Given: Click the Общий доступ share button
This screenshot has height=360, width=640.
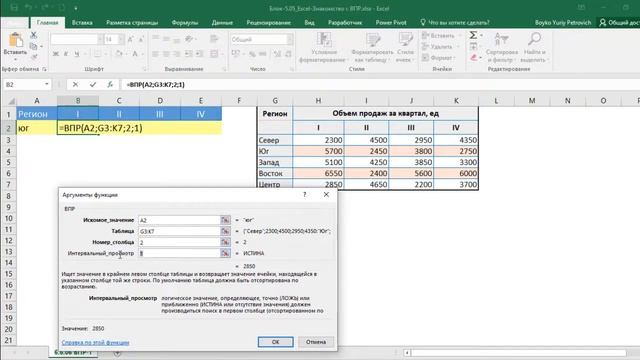Looking at the screenshot, I should coord(619,22).
